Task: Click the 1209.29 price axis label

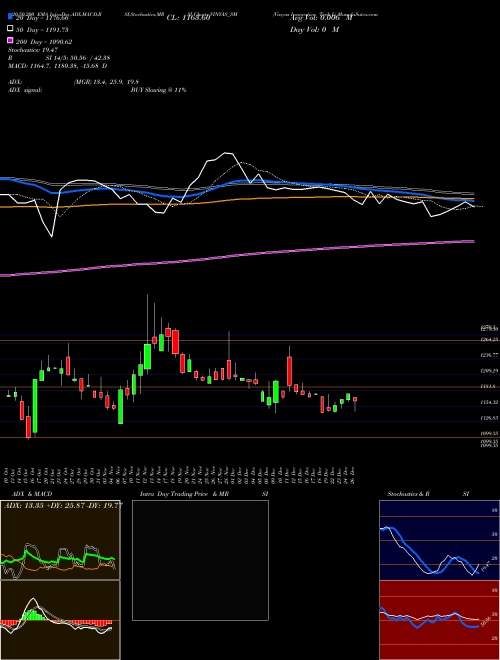Action: pos(489,371)
